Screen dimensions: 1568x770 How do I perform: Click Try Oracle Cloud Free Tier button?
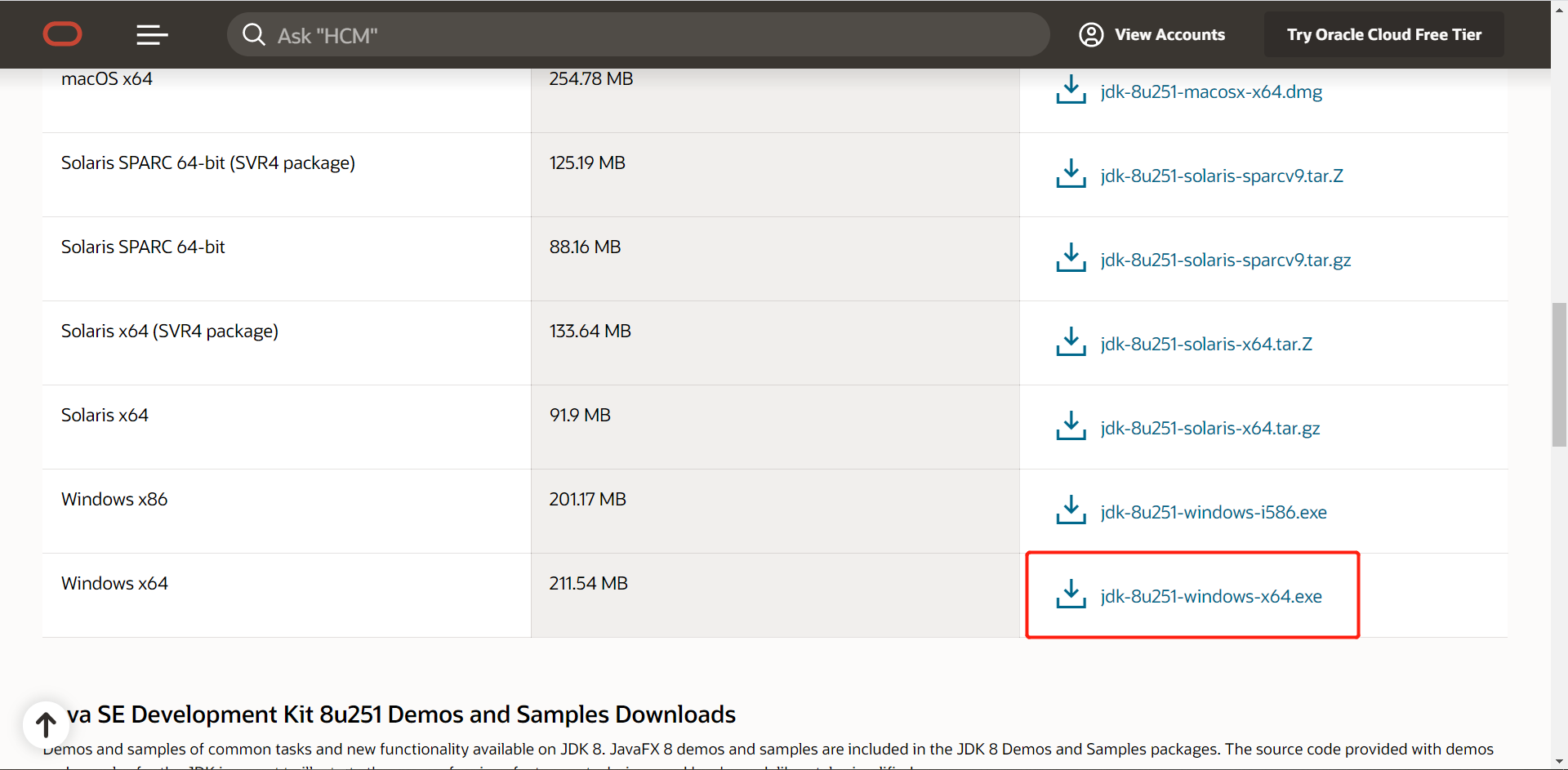point(1383,34)
